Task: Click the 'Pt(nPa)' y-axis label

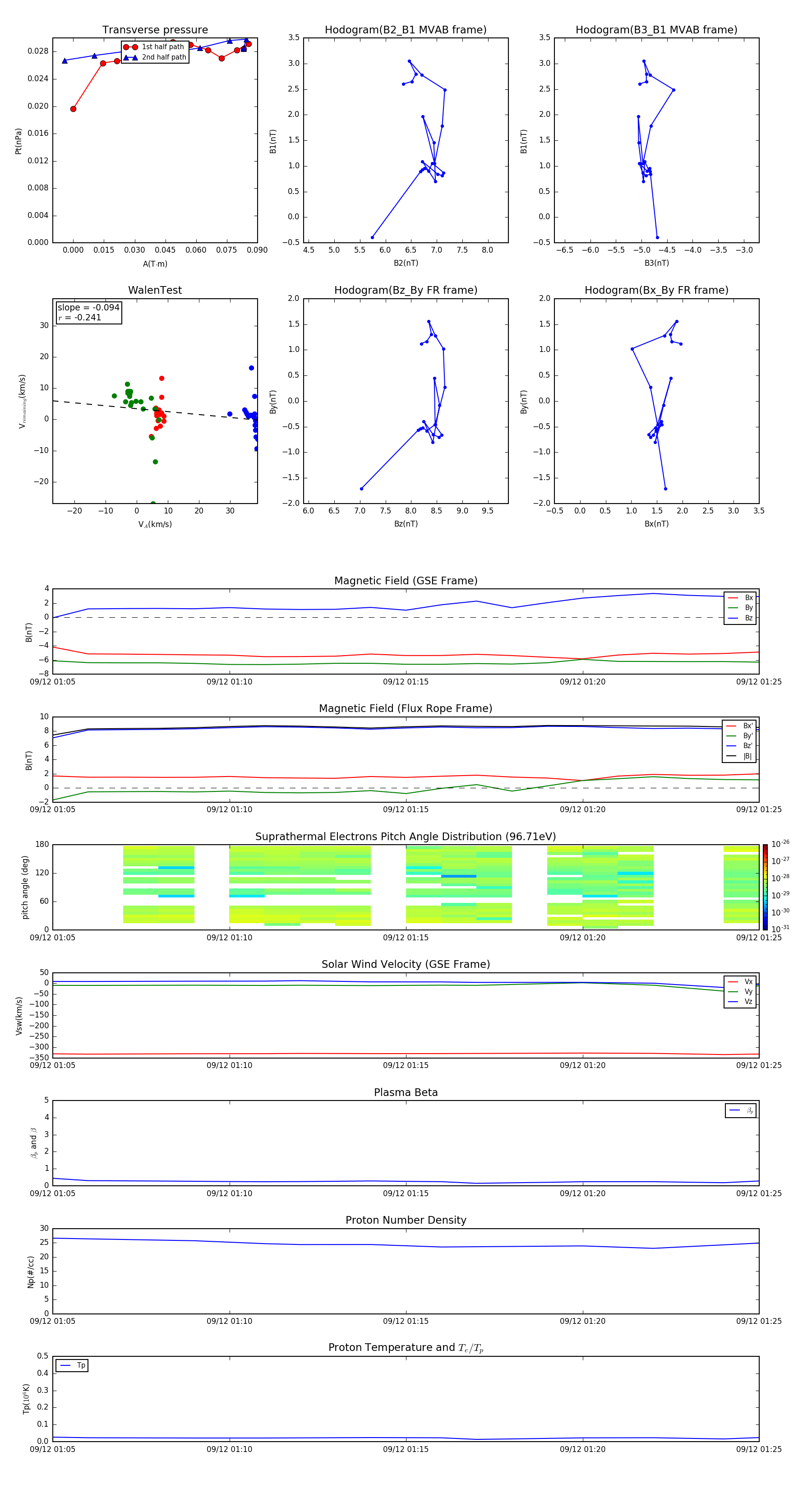Action: (x=18, y=140)
